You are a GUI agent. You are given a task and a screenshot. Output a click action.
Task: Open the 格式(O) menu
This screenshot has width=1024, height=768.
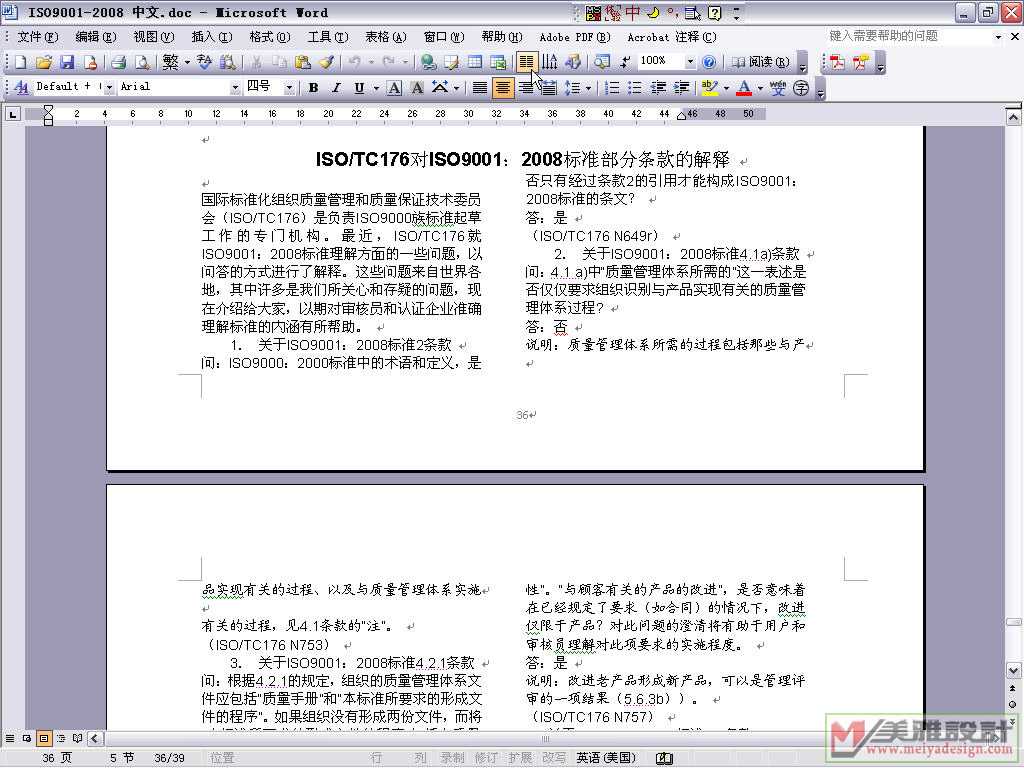(x=270, y=37)
